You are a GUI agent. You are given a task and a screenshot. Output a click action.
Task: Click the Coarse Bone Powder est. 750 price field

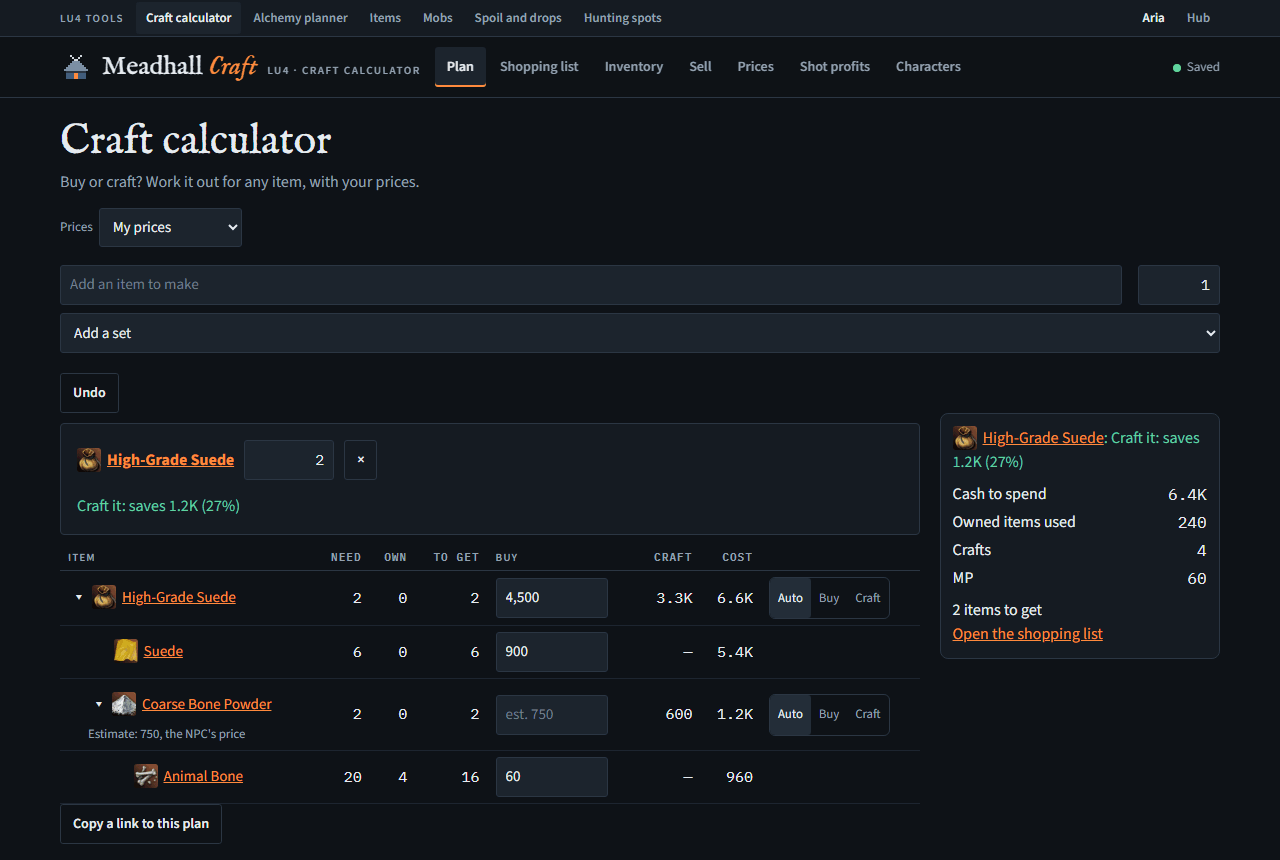click(552, 715)
